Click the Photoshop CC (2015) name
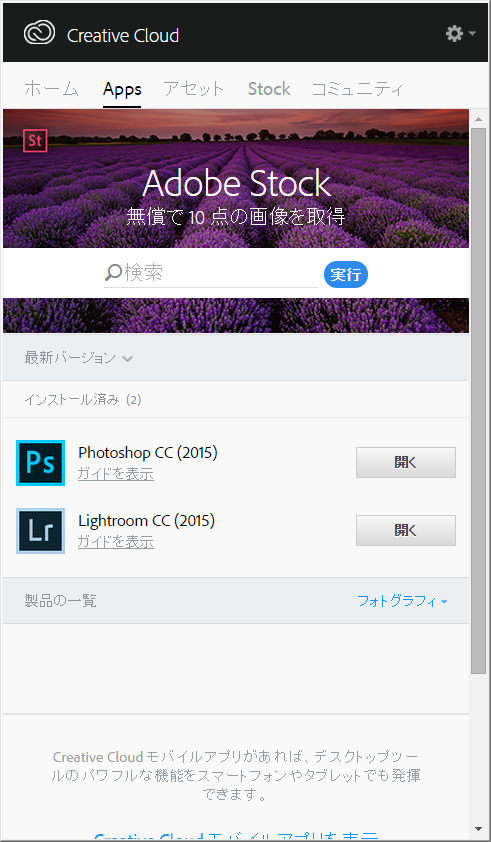Image resolution: width=491 pixels, height=842 pixels. 148,453
